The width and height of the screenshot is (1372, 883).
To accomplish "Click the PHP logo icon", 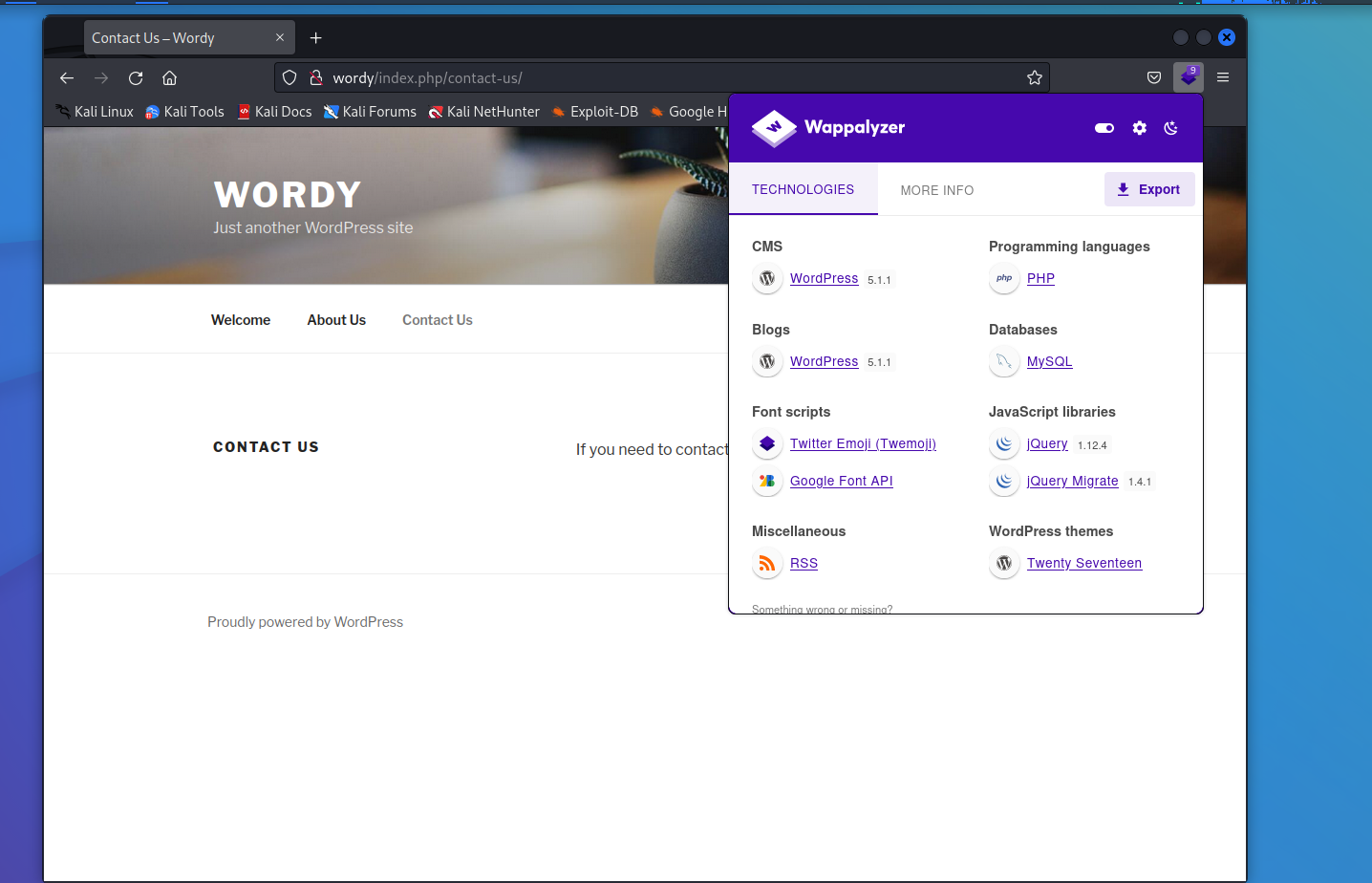I will click(1004, 278).
